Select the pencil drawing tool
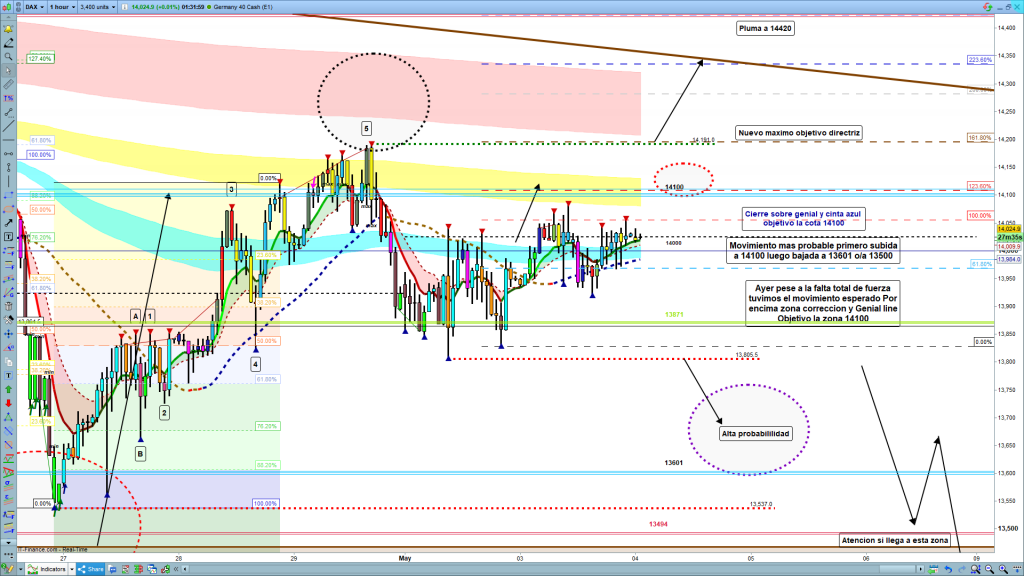Screen dimensions: 1024x576 (8, 42)
